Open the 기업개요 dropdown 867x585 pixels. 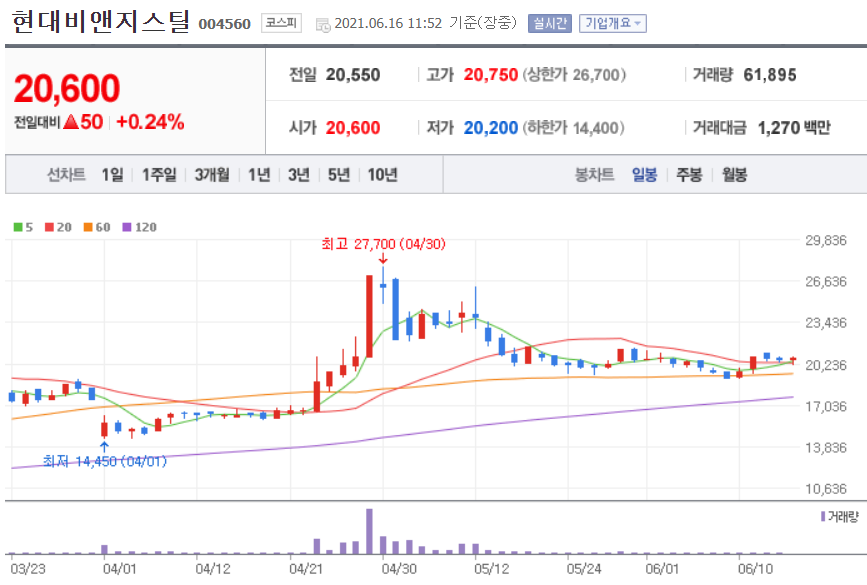(613, 23)
